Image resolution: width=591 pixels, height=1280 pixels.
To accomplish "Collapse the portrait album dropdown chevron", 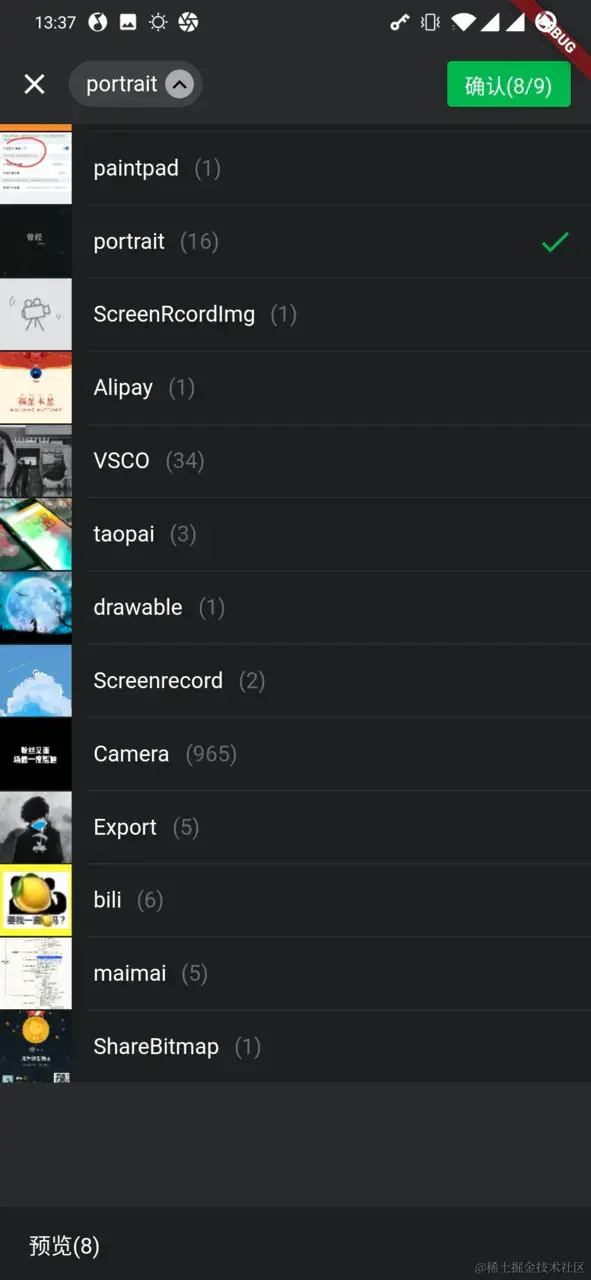I will pyautogui.click(x=179, y=85).
